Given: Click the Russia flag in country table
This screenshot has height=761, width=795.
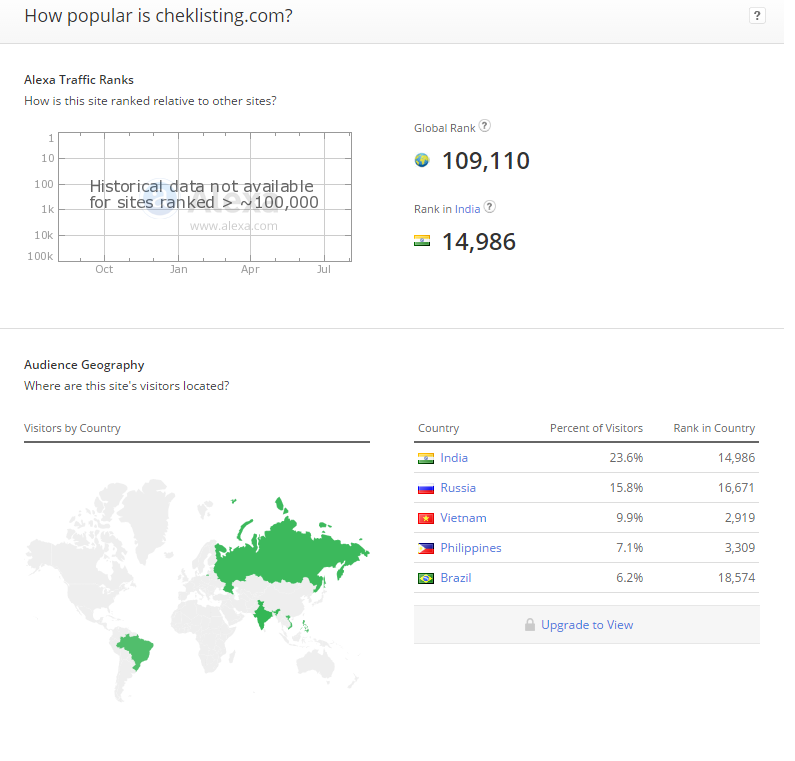Looking at the screenshot, I should tap(426, 488).
